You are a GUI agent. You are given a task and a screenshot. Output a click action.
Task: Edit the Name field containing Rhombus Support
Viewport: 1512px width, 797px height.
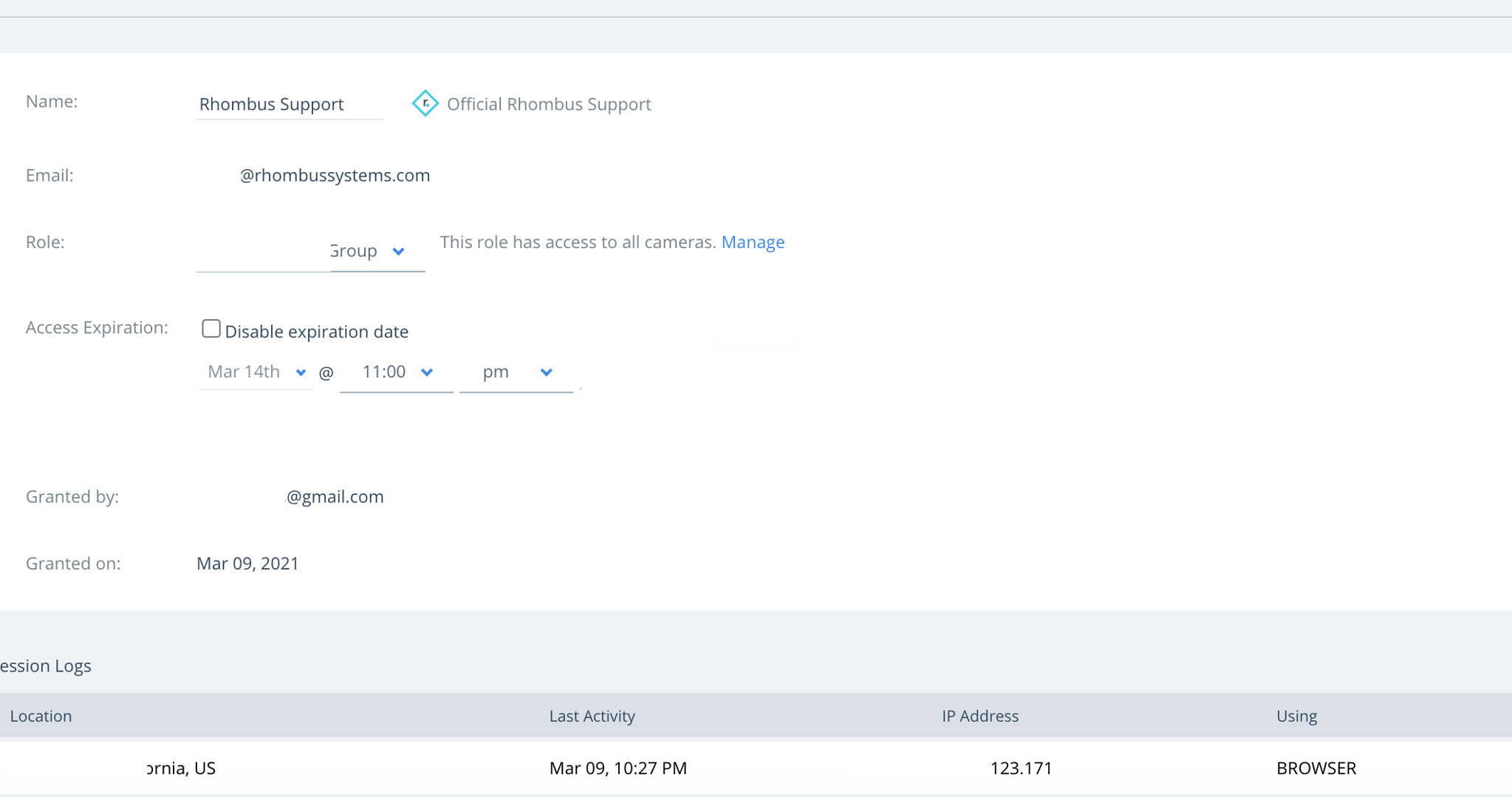coord(289,104)
